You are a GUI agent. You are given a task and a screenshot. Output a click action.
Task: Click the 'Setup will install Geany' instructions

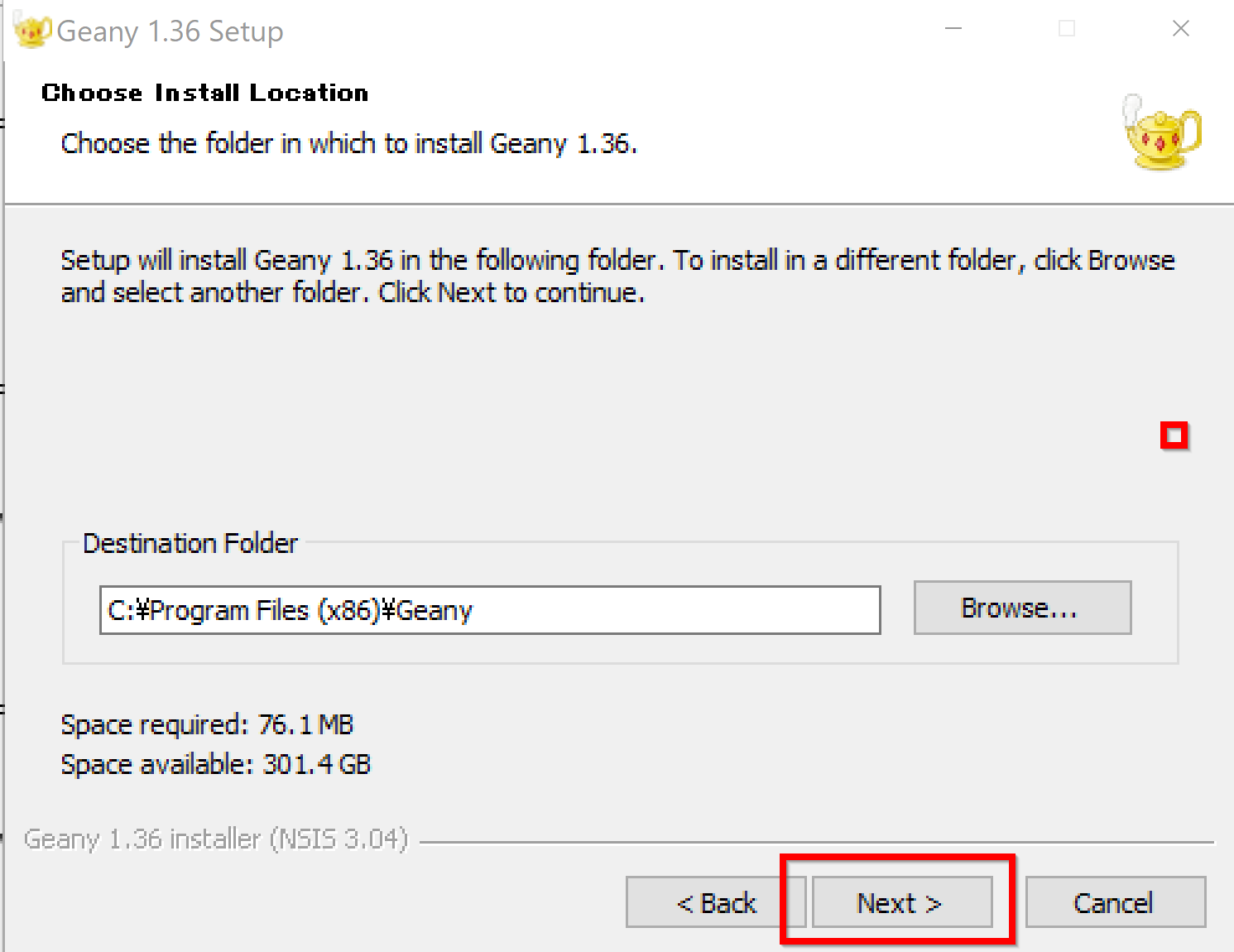[617, 276]
